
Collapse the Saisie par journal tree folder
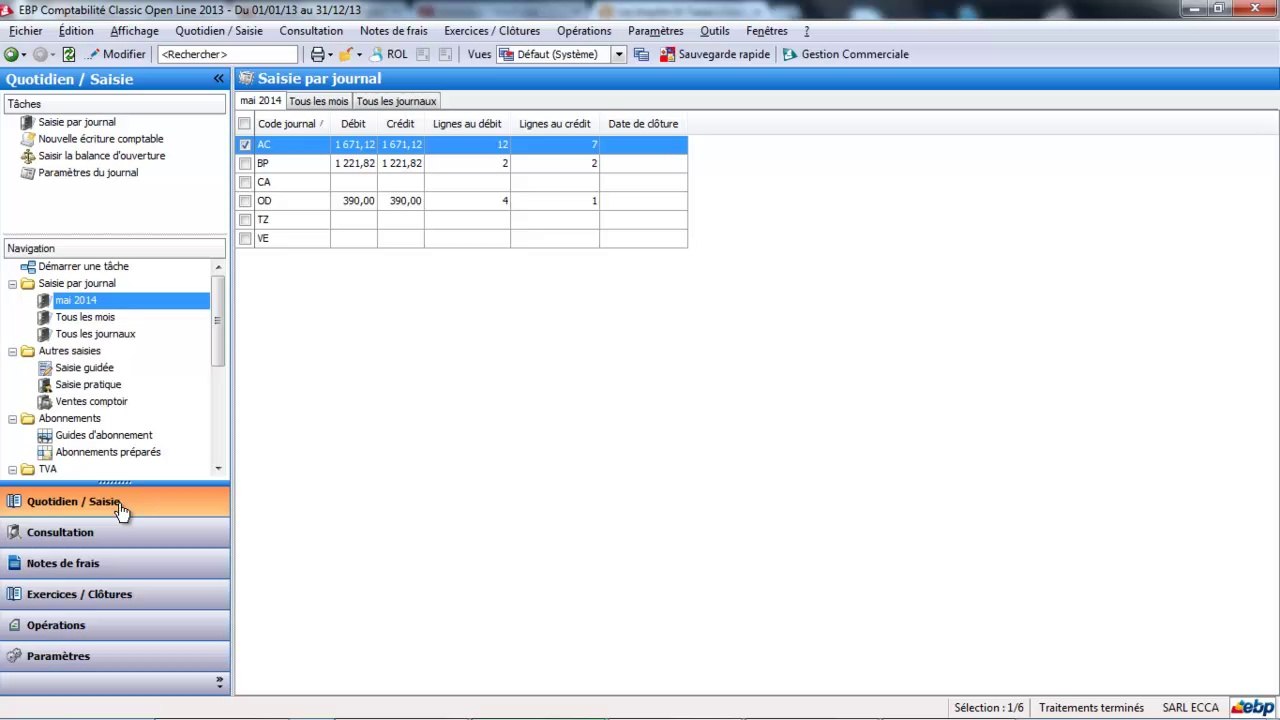pos(13,284)
